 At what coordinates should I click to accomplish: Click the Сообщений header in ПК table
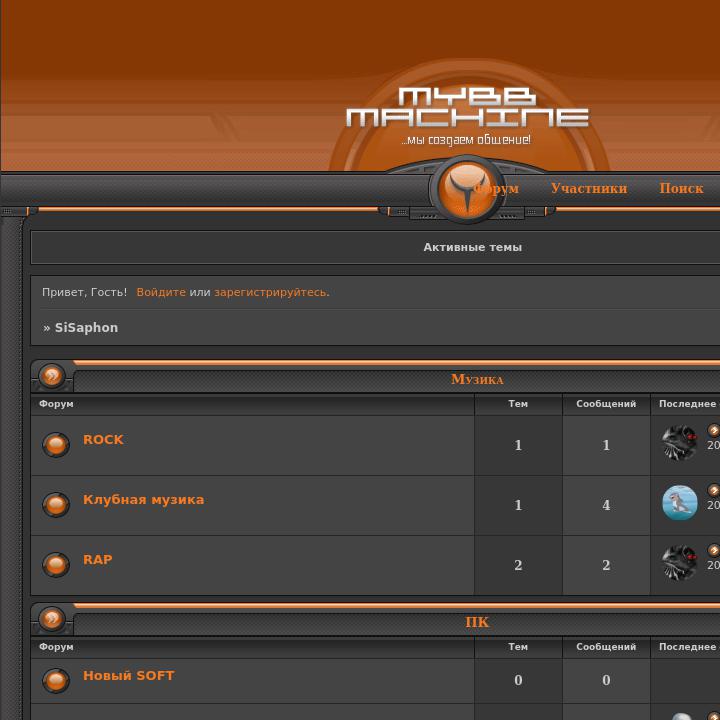click(606, 647)
